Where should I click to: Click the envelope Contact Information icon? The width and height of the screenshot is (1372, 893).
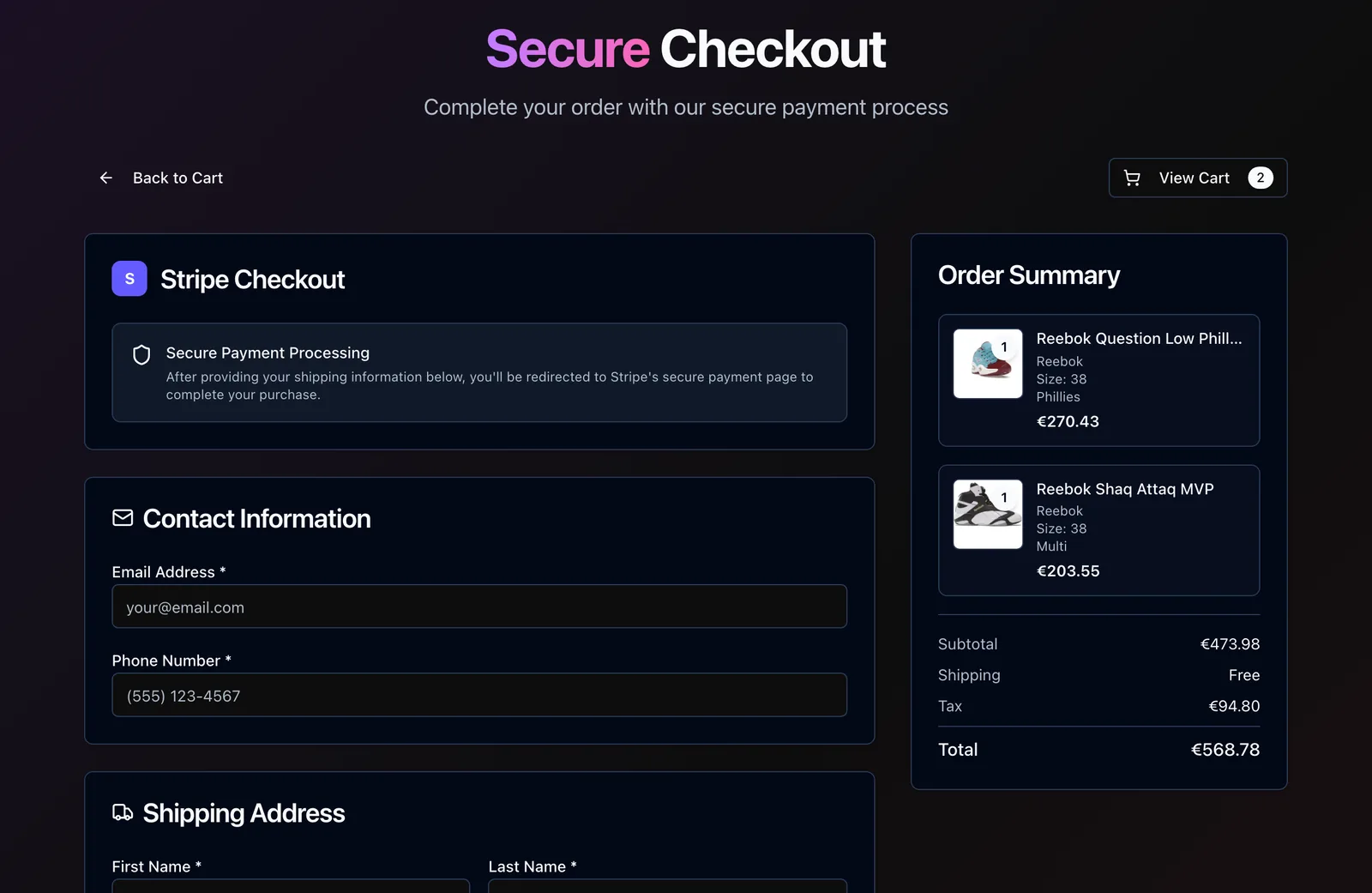click(x=123, y=518)
